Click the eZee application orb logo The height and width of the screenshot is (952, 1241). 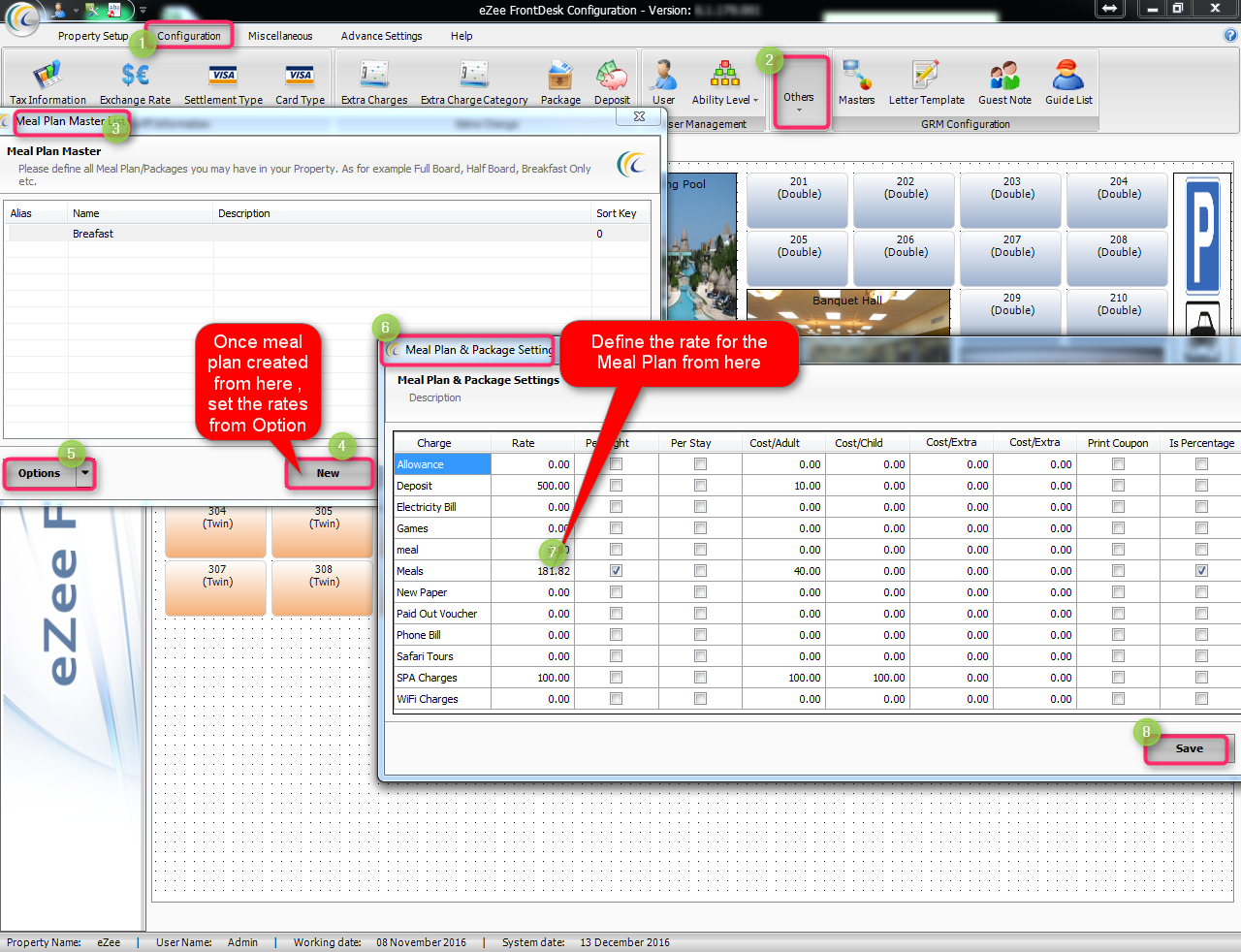pos(22,17)
